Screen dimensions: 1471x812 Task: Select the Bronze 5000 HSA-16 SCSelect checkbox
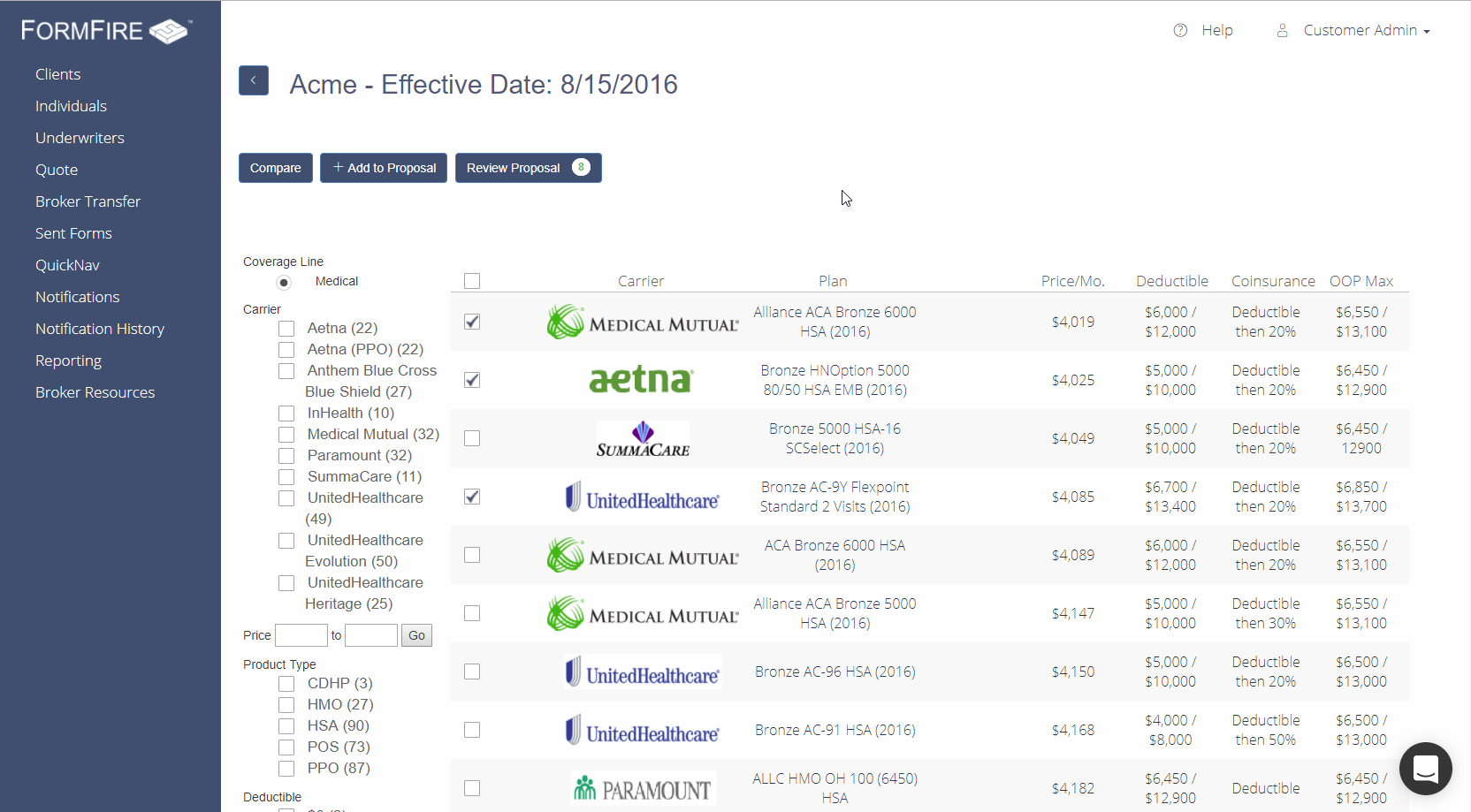point(472,438)
